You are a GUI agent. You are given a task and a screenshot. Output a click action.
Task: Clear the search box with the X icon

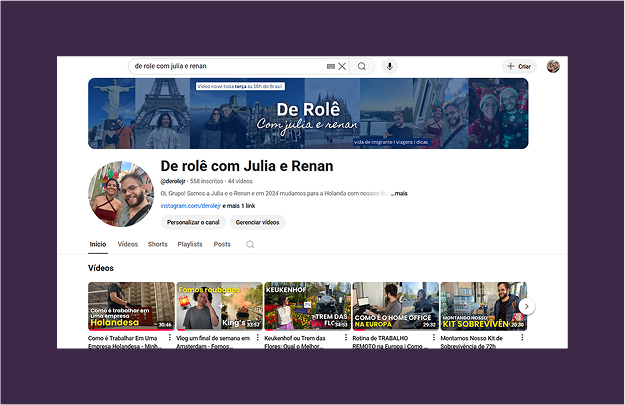coord(342,66)
